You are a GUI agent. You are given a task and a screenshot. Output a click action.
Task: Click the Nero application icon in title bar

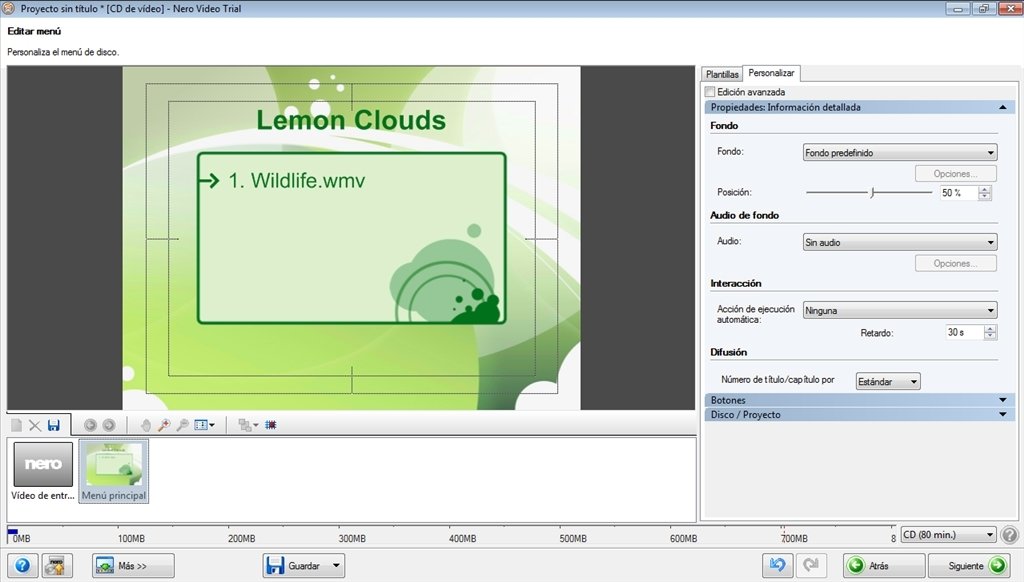point(8,8)
